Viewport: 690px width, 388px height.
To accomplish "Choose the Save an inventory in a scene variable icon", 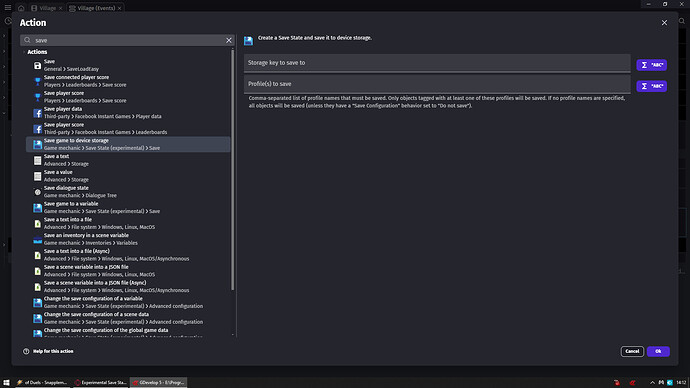I will tap(37, 240).
